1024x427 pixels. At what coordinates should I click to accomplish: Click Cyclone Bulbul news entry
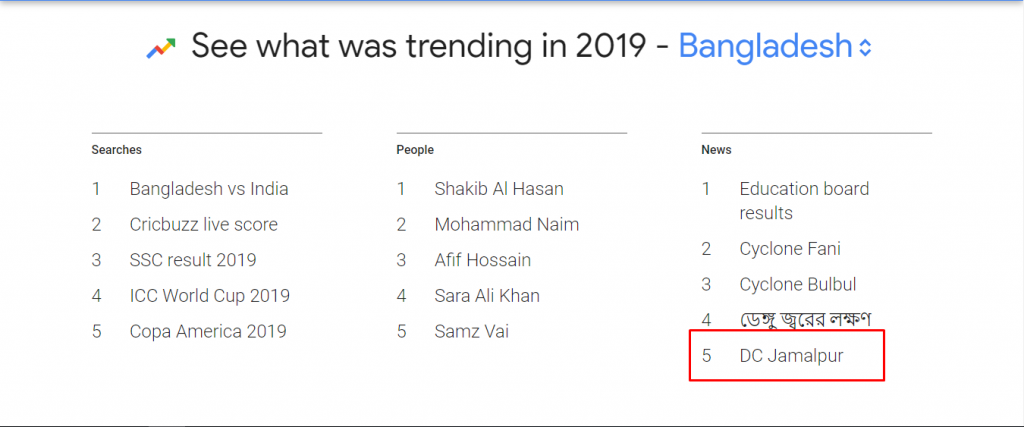(798, 284)
